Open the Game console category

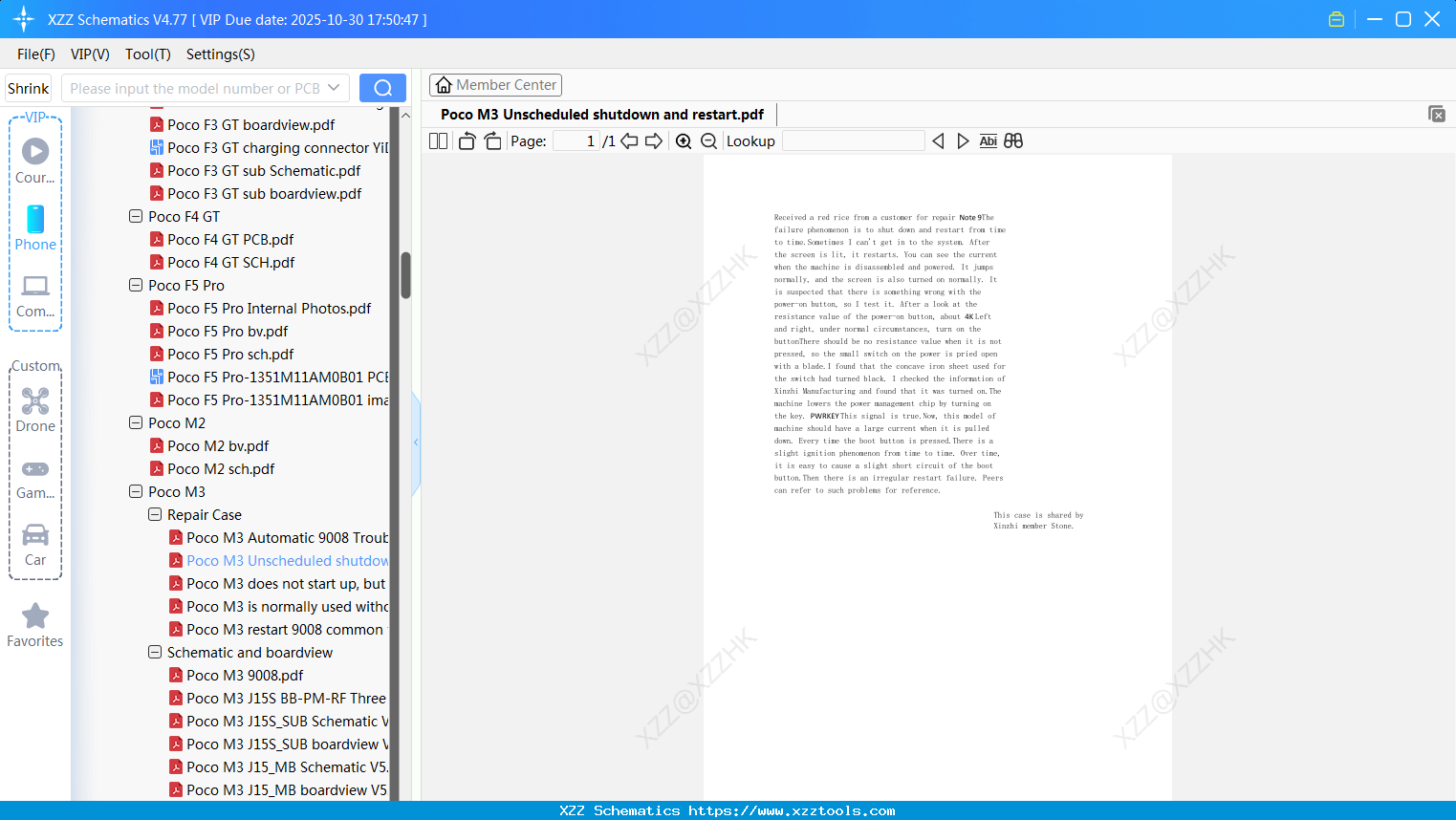tap(35, 478)
